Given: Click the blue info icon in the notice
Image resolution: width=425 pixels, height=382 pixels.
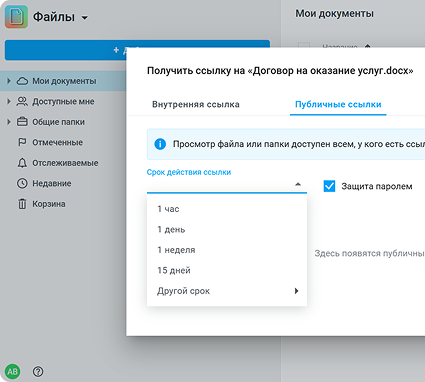Looking at the screenshot, I should coord(160,144).
